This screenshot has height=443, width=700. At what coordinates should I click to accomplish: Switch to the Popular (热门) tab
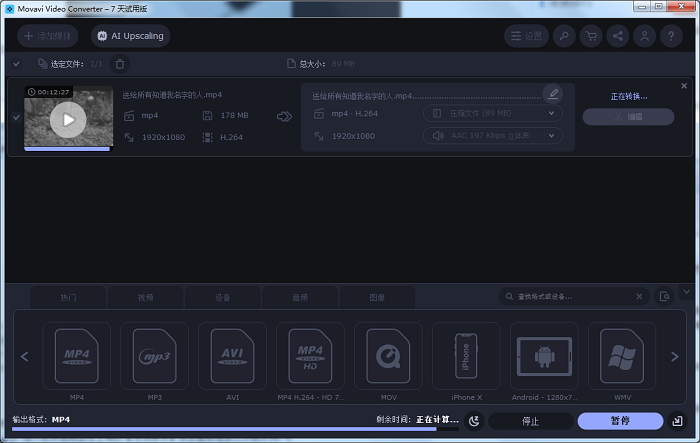(x=68, y=297)
